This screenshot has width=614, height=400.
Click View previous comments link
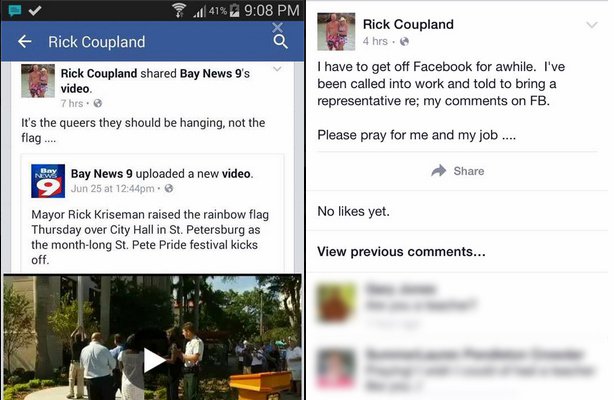point(401,252)
